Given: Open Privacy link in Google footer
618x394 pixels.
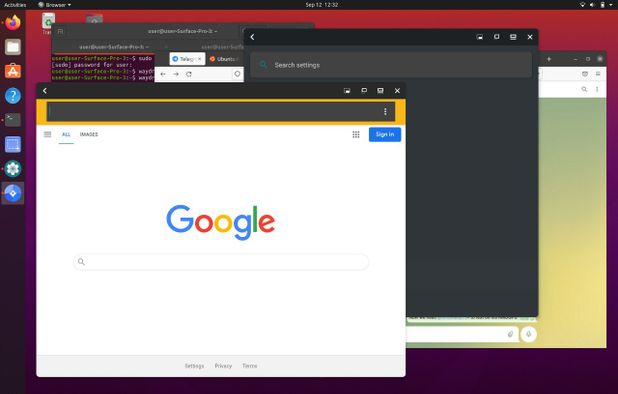Looking at the screenshot, I should pos(223,366).
